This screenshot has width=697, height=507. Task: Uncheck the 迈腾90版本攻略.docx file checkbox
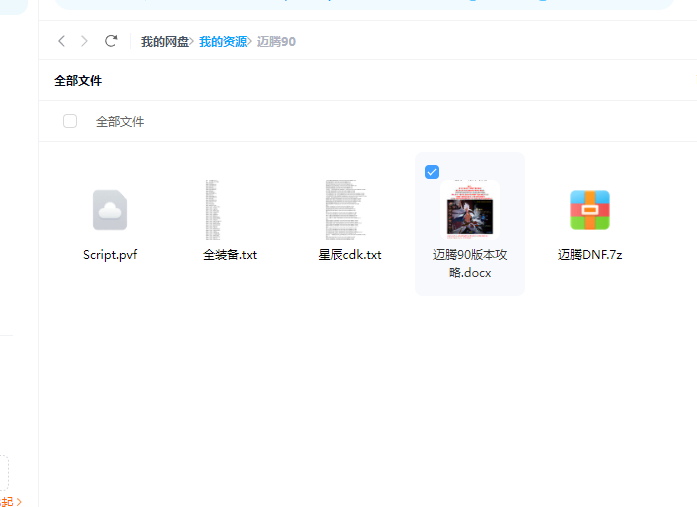coord(432,172)
